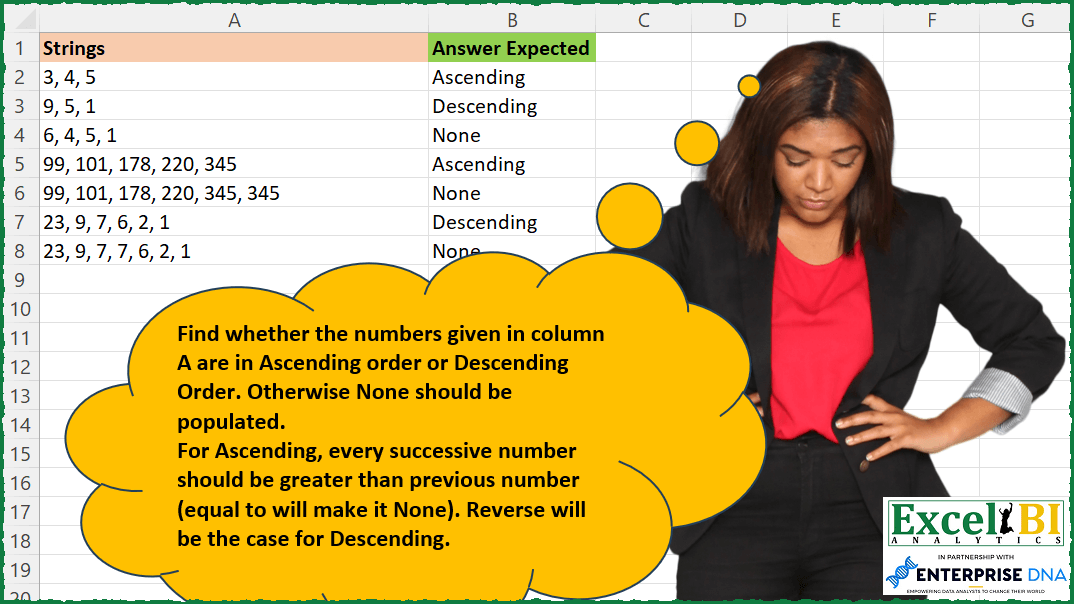Select row 5 header
The width and height of the screenshot is (1074, 604).
click(x=20, y=164)
